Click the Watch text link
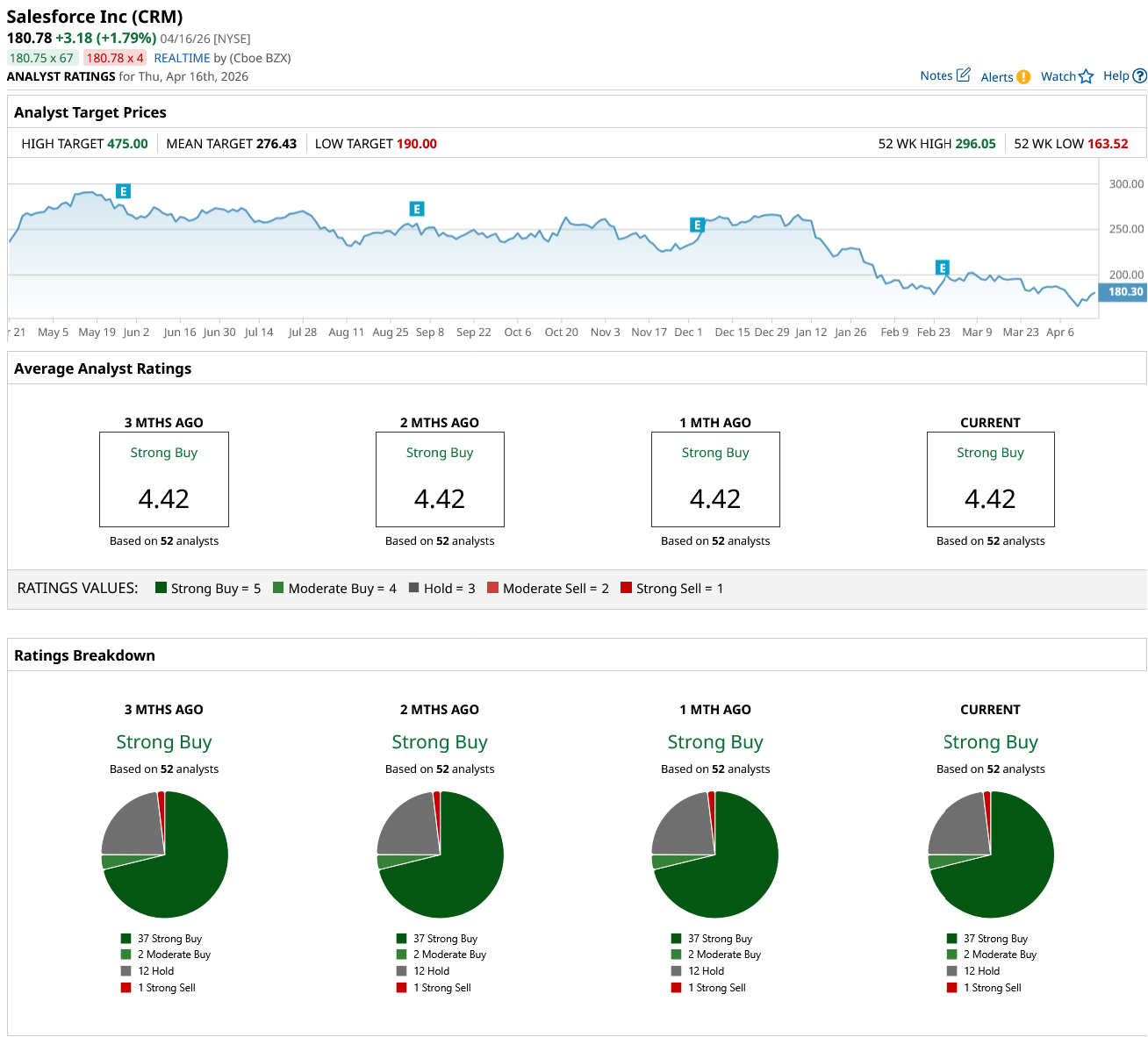1148x1037 pixels. coord(1058,76)
